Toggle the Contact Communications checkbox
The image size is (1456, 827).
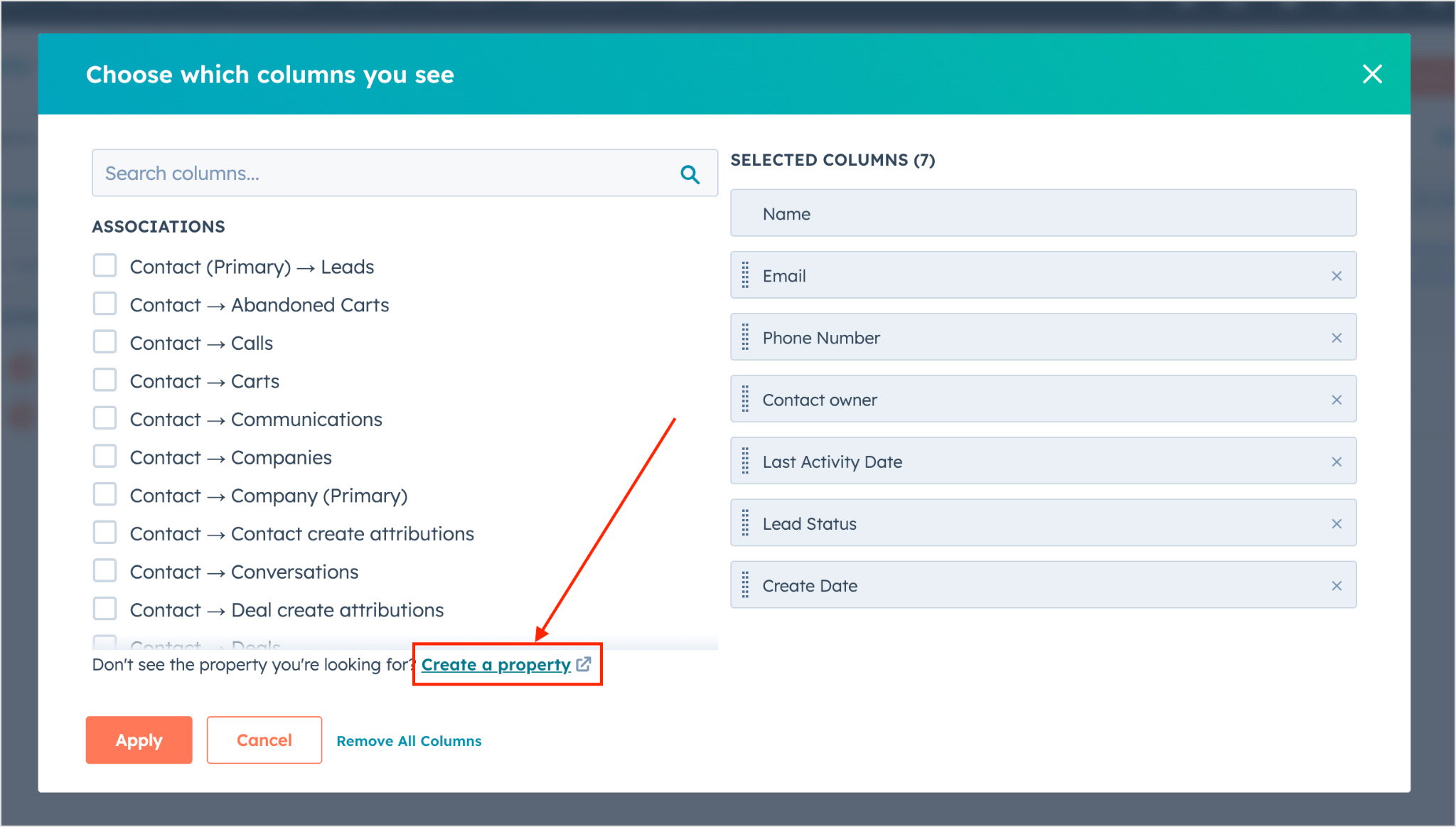pyautogui.click(x=107, y=419)
